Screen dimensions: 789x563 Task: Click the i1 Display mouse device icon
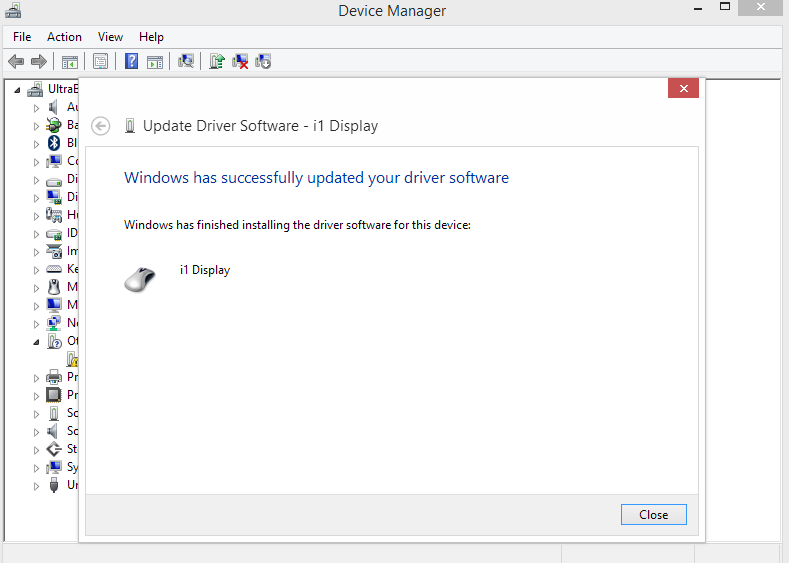(x=140, y=280)
